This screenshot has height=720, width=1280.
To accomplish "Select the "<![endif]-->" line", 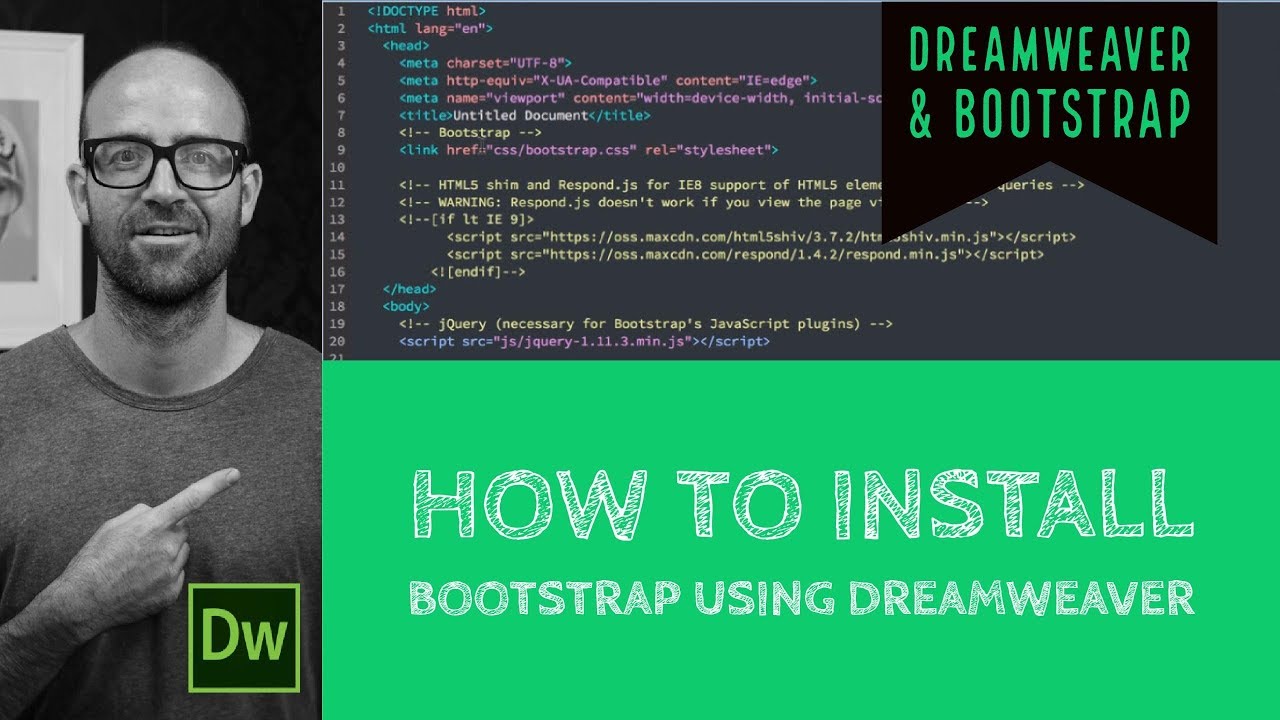I will [x=478, y=272].
